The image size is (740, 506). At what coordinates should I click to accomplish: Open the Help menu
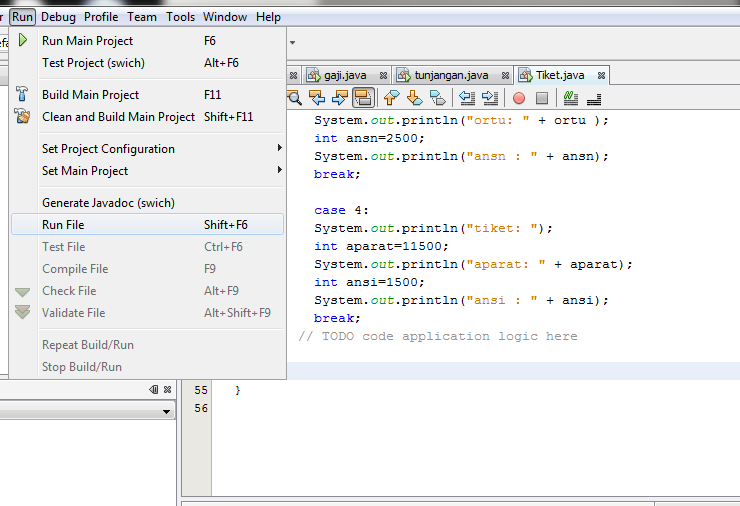(x=268, y=17)
